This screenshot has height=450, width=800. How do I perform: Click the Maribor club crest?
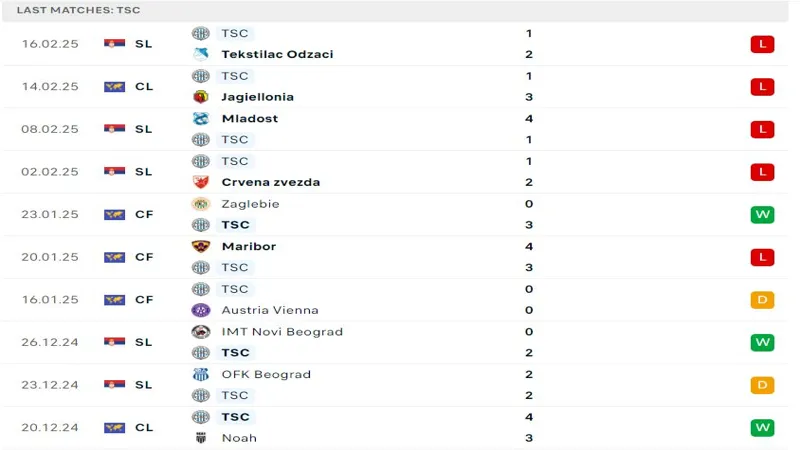click(201, 246)
